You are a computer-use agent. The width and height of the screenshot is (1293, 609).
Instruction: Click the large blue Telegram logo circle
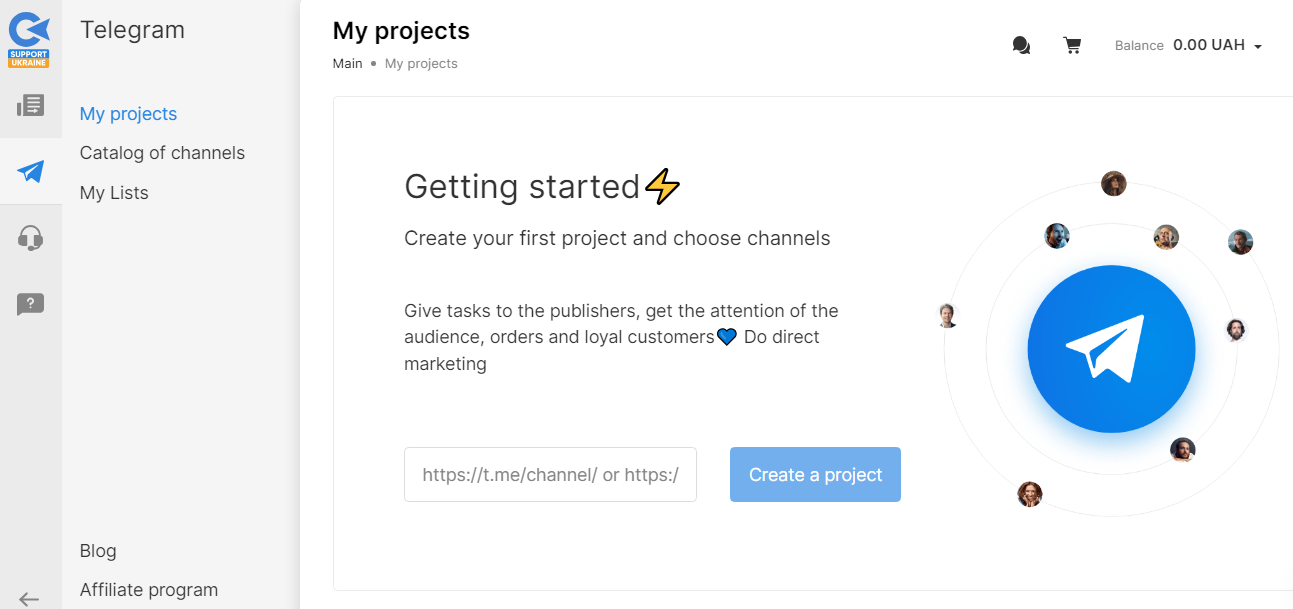pyautogui.click(x=1111, y=349)
